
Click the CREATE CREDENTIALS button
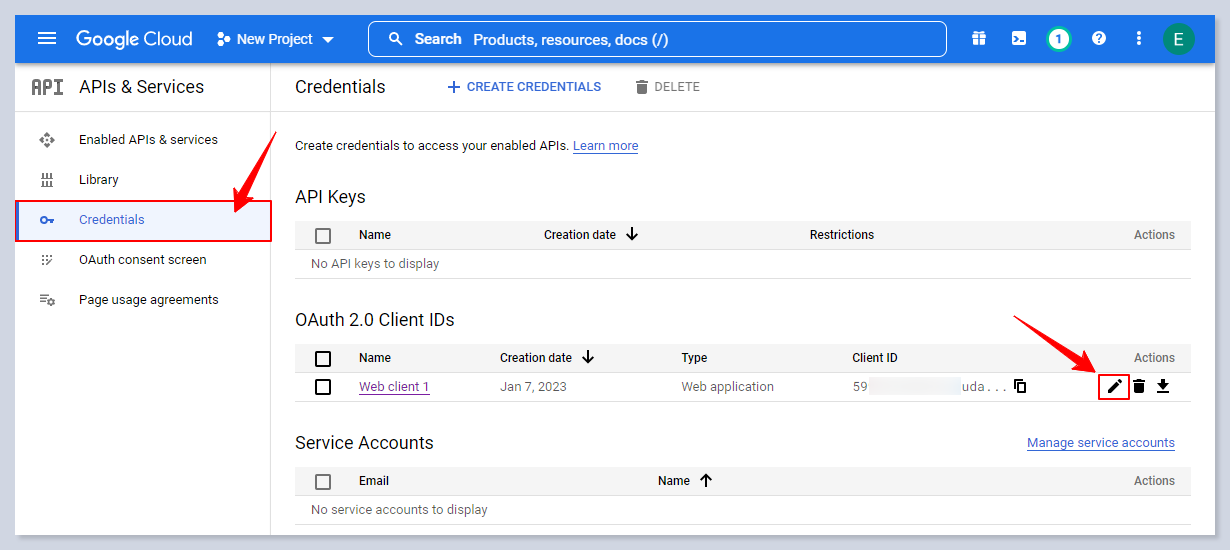pos(524,87)
